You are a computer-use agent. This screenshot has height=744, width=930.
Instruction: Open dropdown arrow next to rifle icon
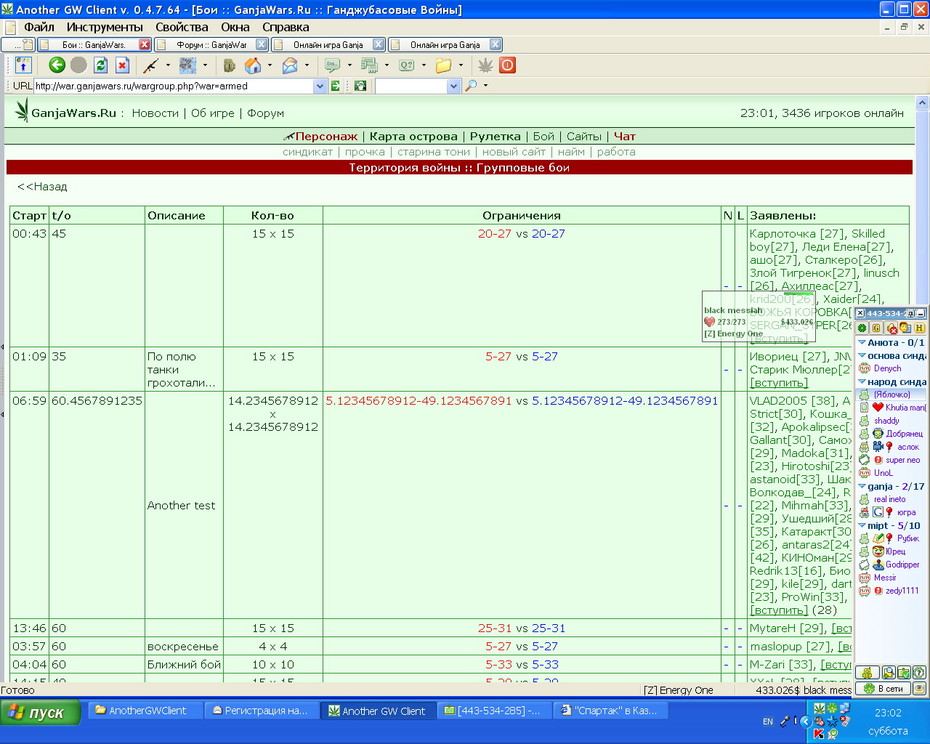click(167, 65)
